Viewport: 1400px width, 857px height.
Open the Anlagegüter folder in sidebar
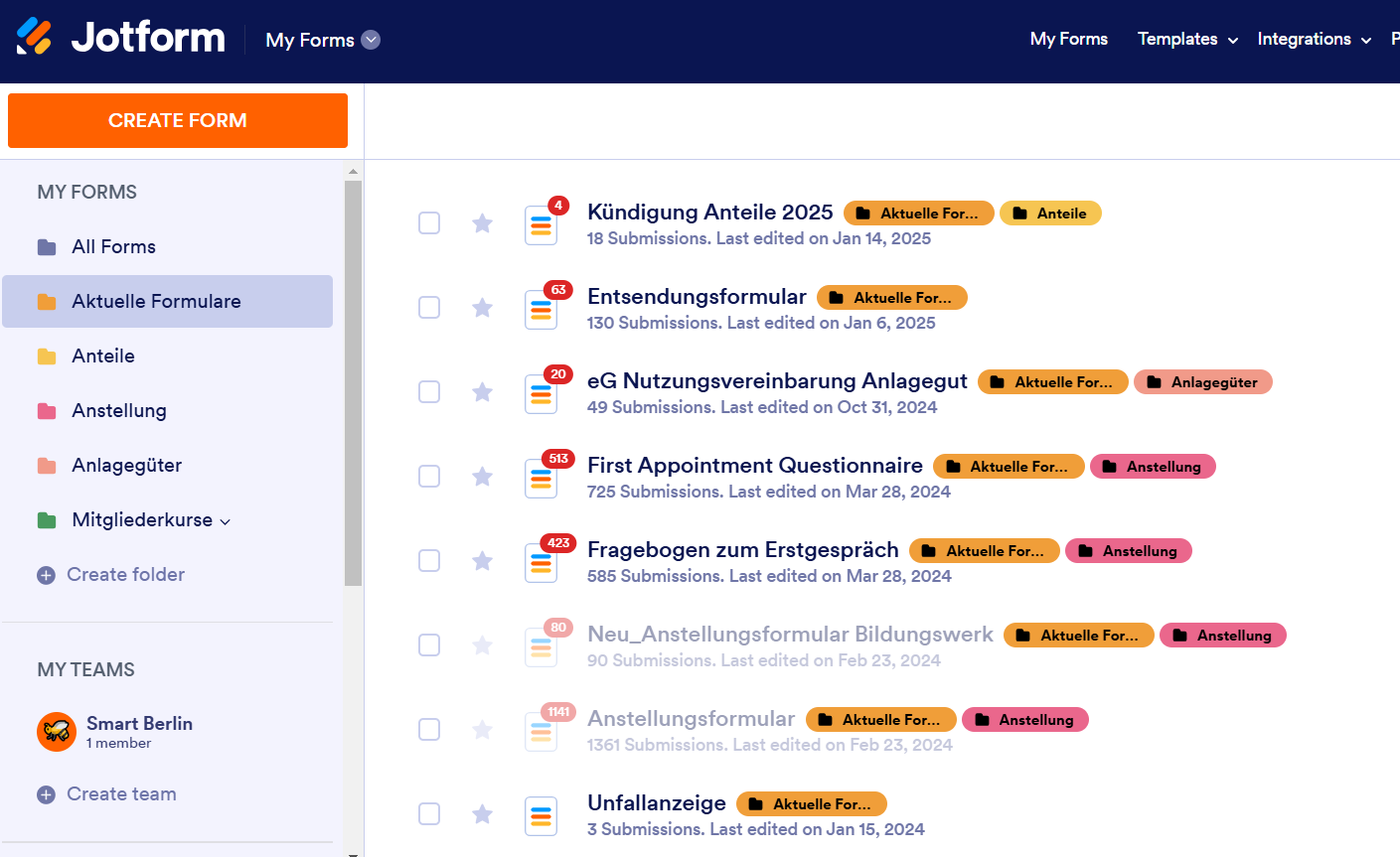[167, 465]
